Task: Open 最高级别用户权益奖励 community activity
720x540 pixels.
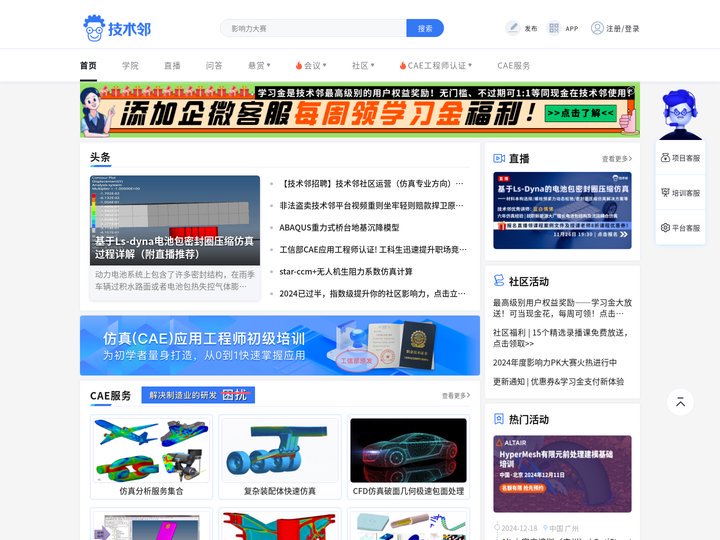Action: point(562,308)
